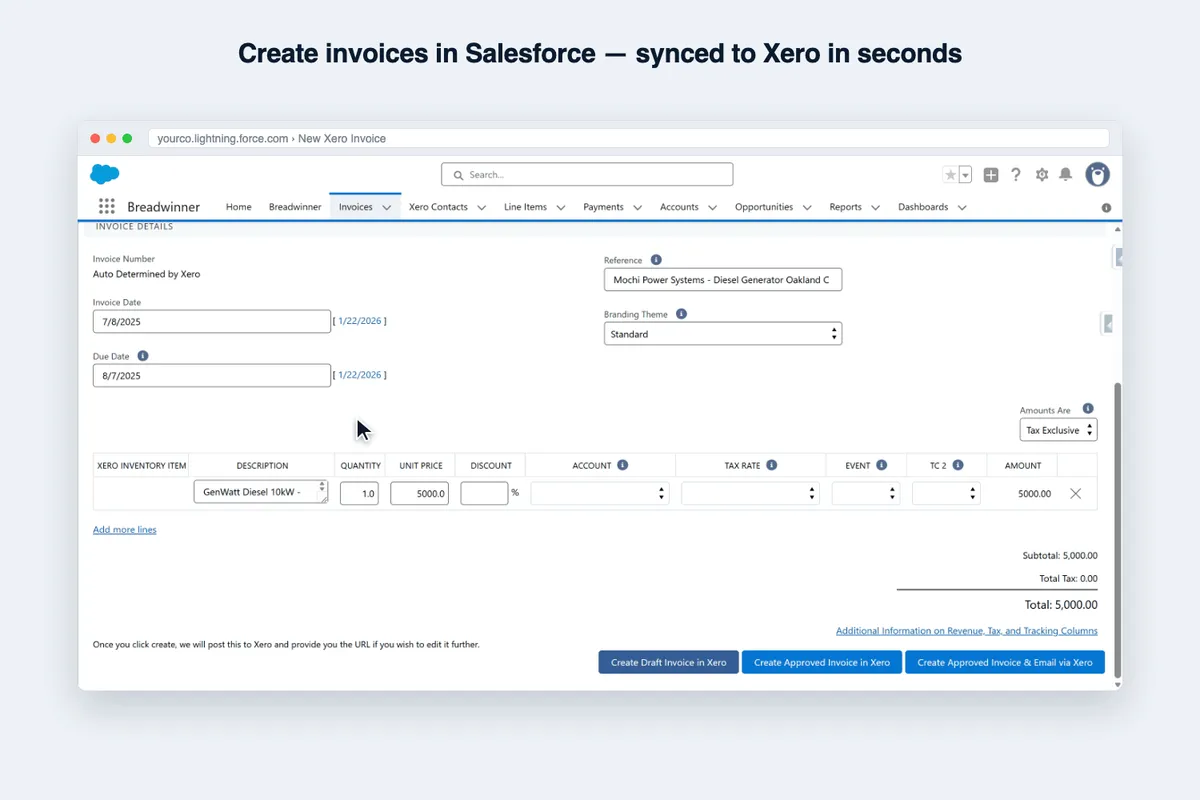This screenshot has height=800, width=1200.
Task: Open the Tax Exclusive amounts dropdown
Action: coord(1058,430)
